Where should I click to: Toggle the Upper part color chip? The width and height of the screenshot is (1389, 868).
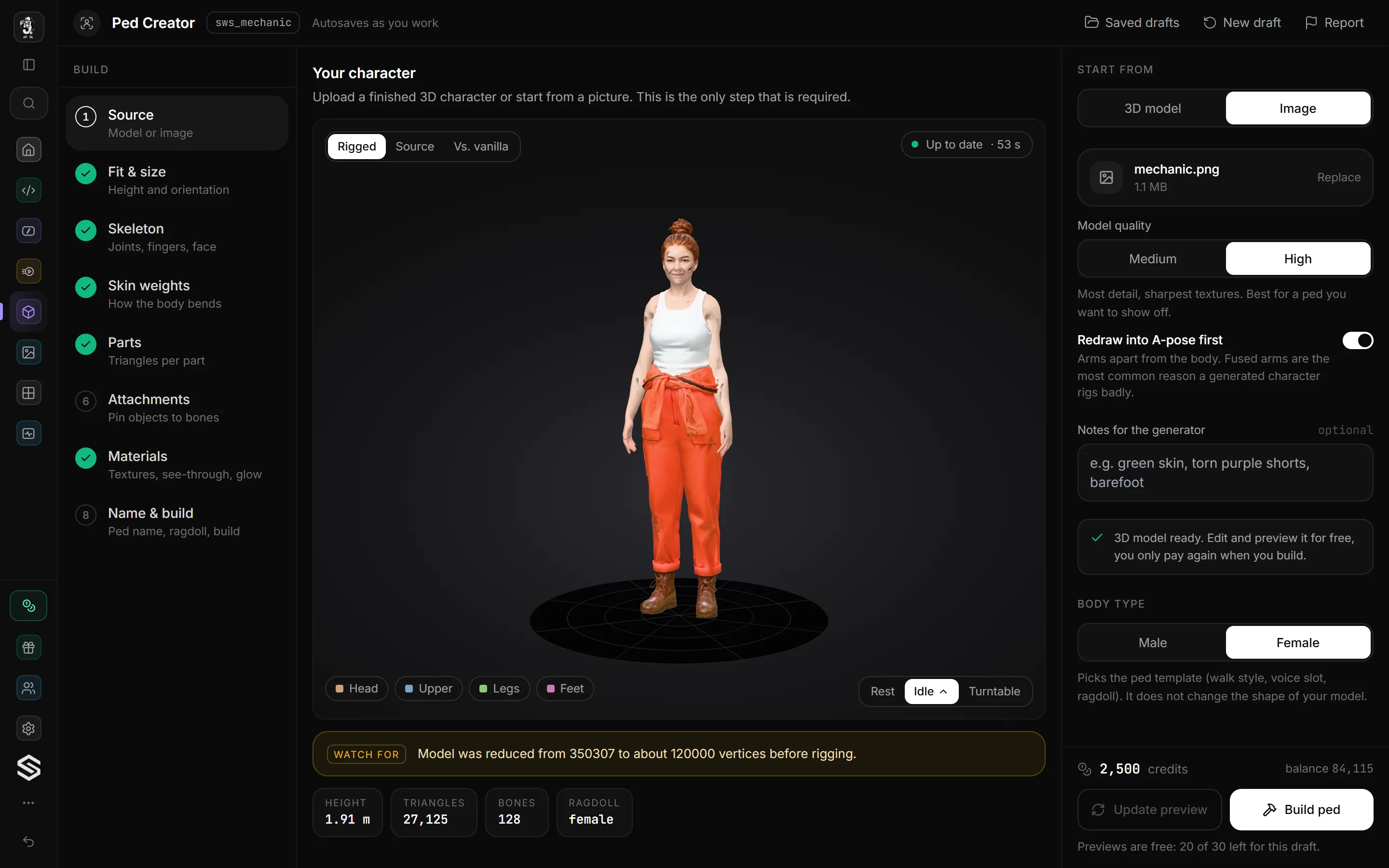click(428, 688)
